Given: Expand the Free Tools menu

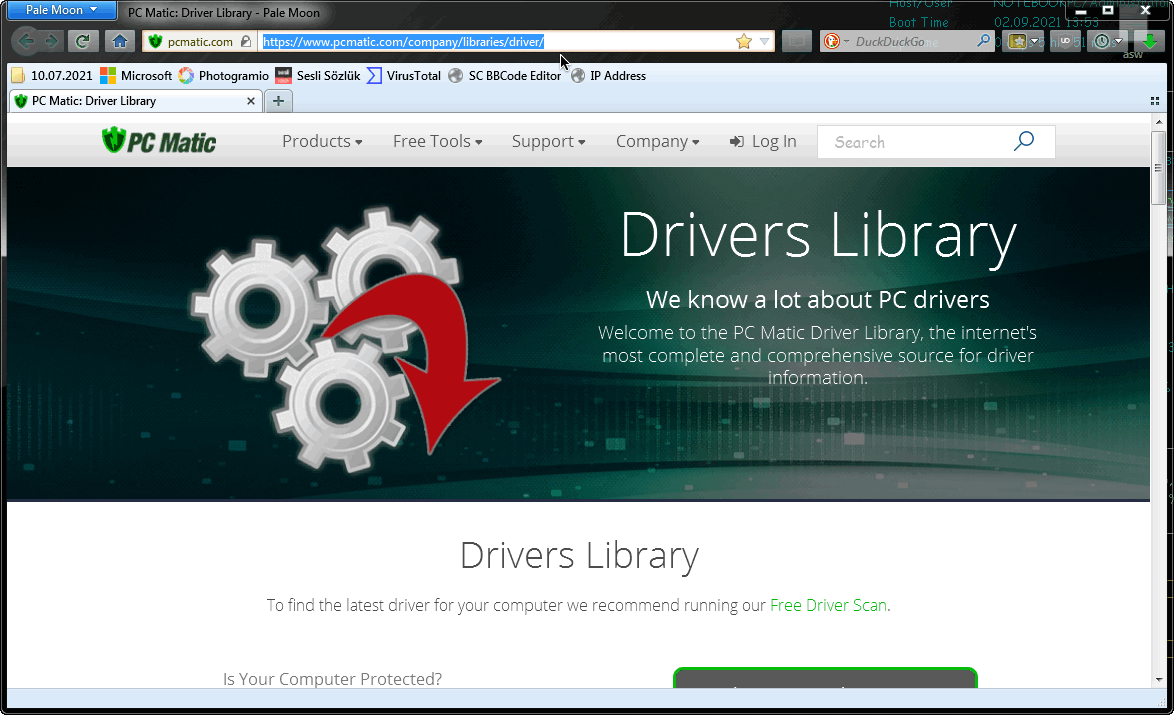Looking at the screenshot, I should point(437,142).
